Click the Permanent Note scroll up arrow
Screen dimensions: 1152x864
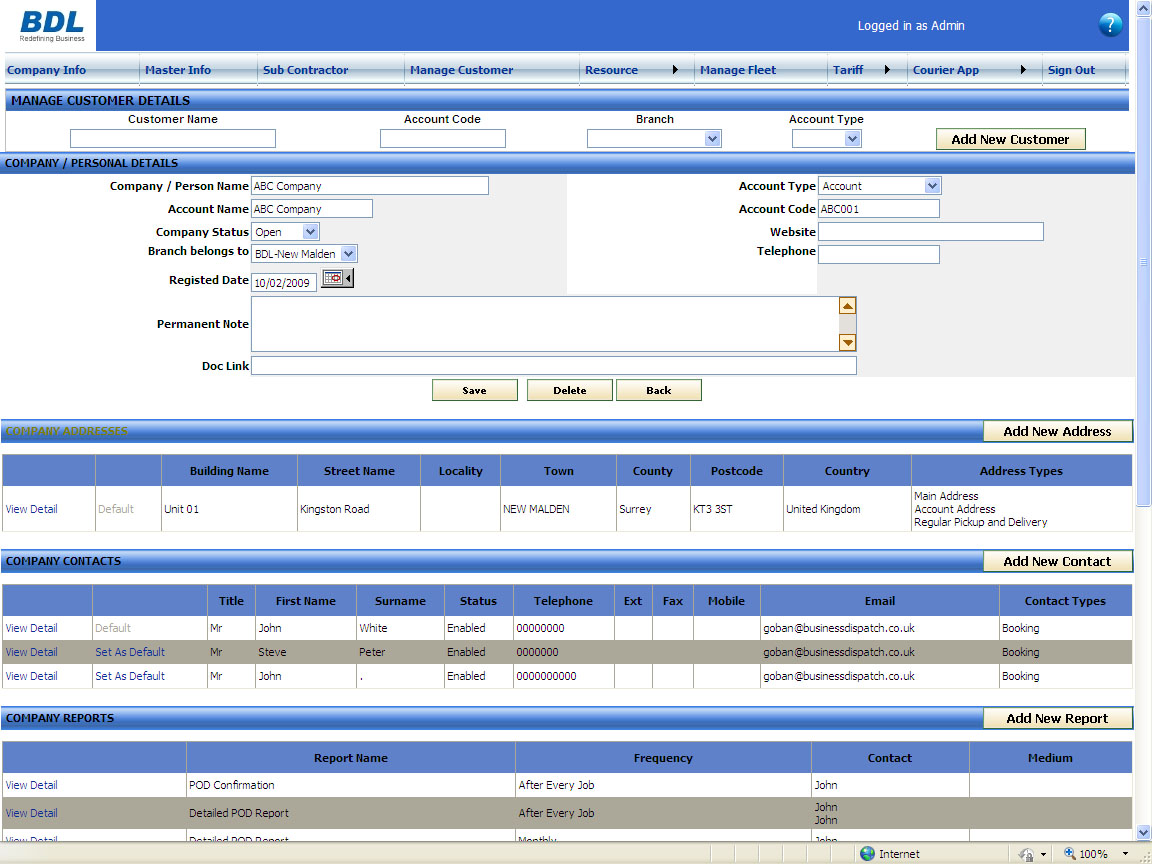847,306
